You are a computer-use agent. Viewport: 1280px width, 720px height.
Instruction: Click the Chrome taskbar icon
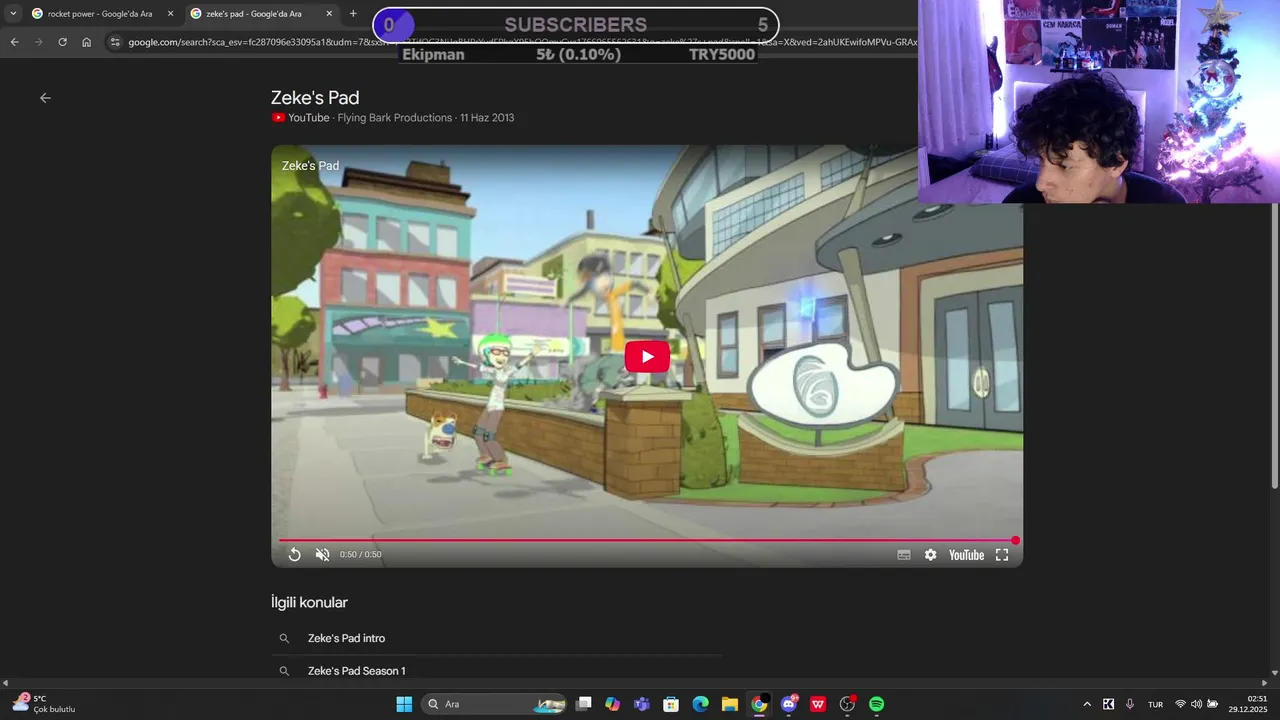pyautogui.click(x=759, y=704)
